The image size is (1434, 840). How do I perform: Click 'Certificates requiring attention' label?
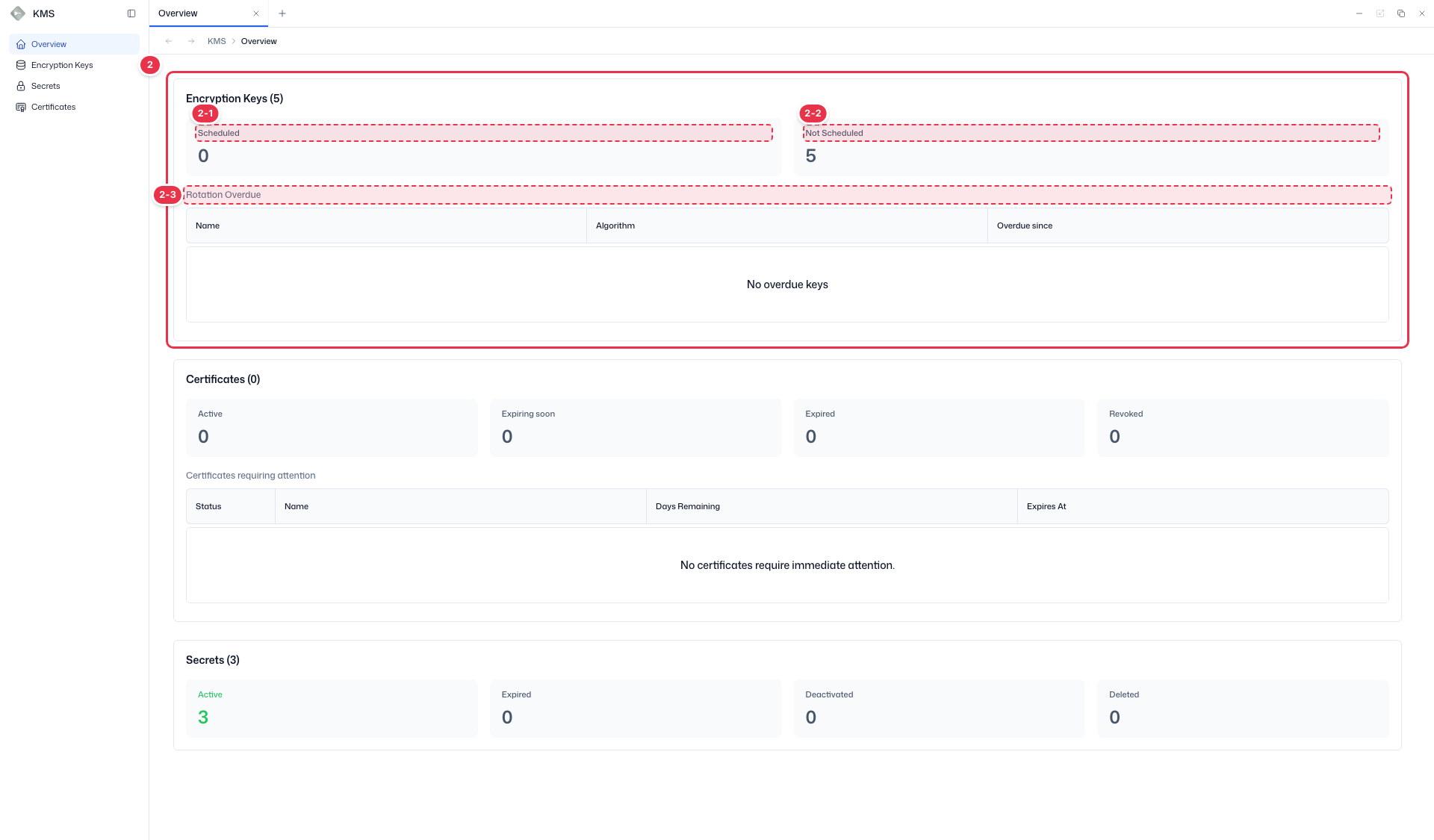click(x=251, y=476)
